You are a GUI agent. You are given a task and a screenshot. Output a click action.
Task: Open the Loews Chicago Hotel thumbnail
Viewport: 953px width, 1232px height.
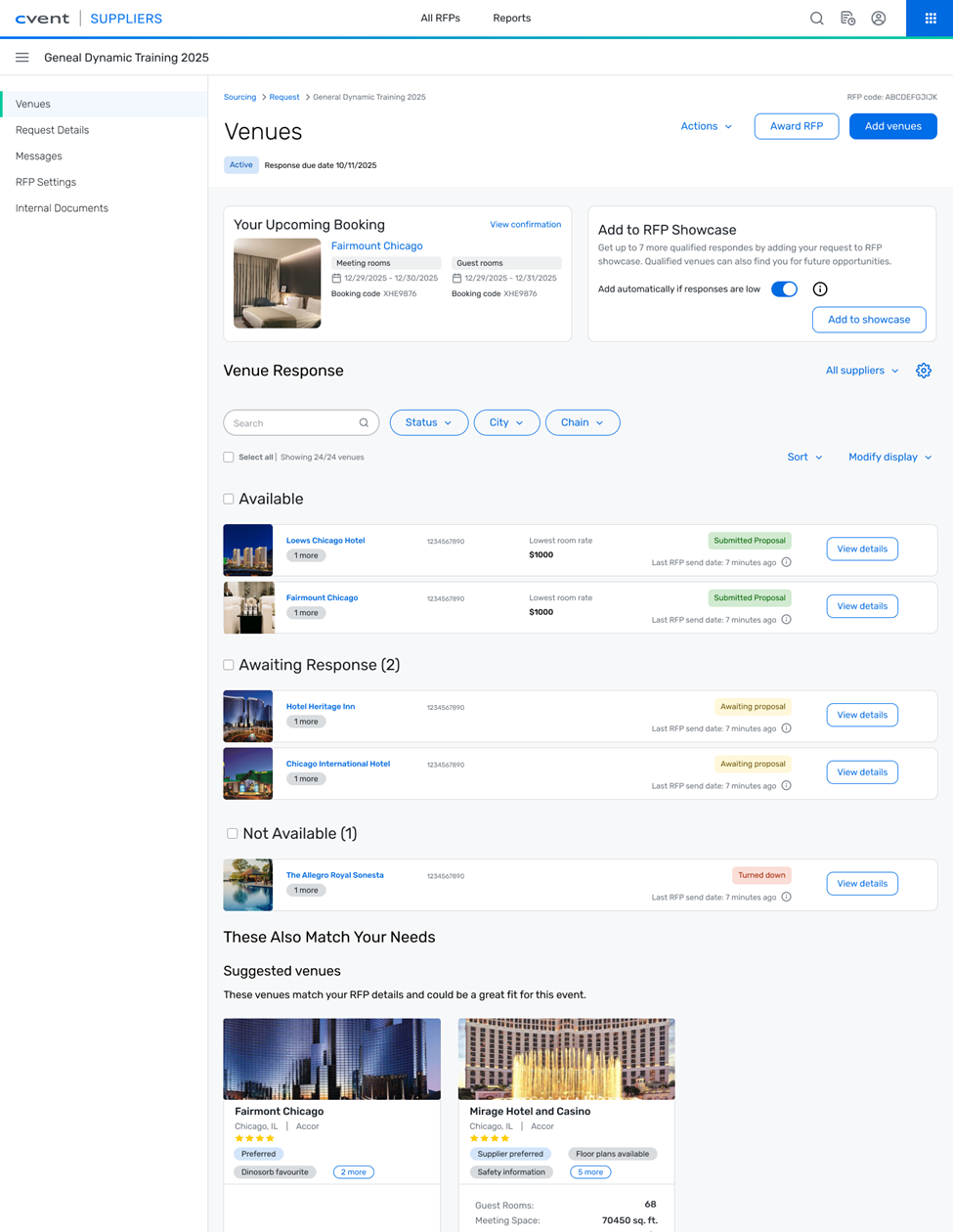point(248,550)
